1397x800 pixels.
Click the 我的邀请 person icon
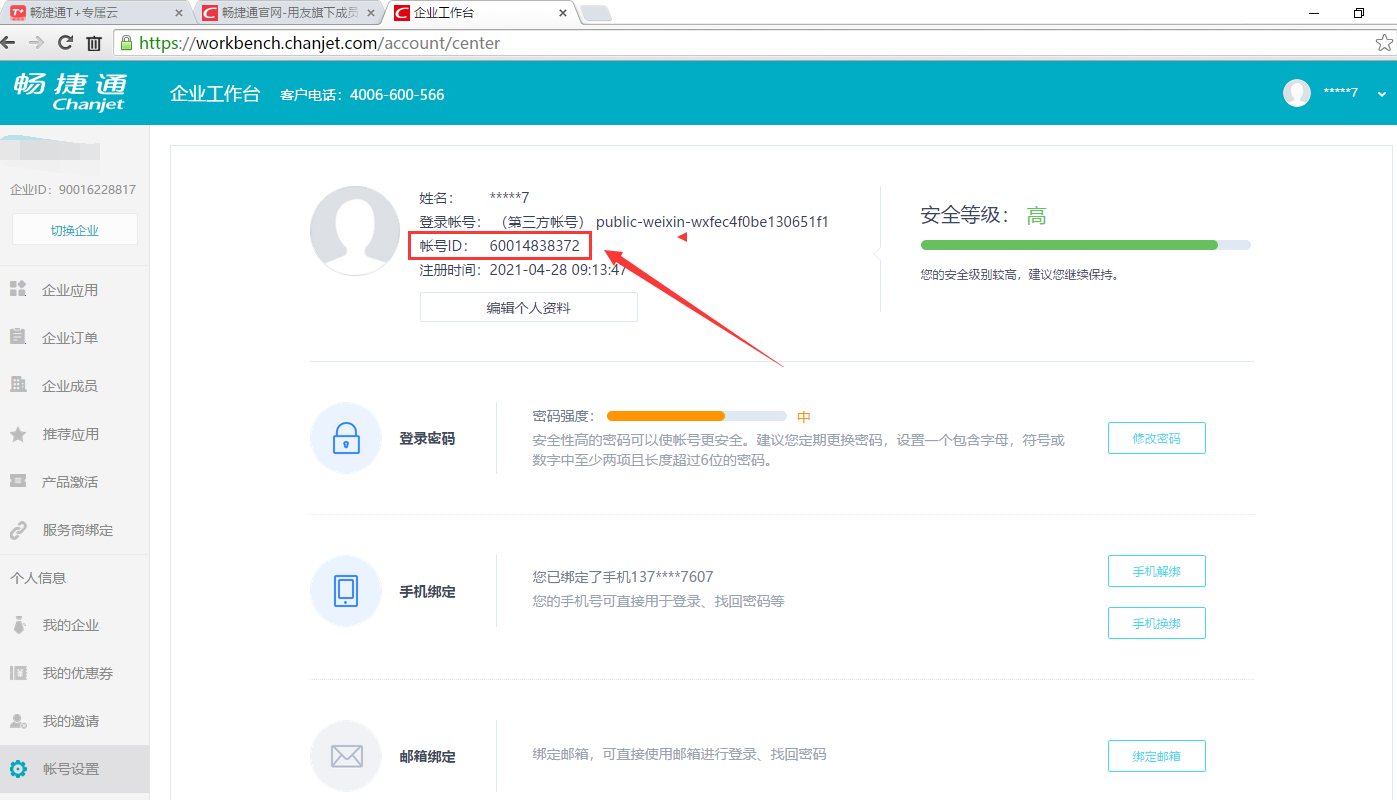[18, 721]
